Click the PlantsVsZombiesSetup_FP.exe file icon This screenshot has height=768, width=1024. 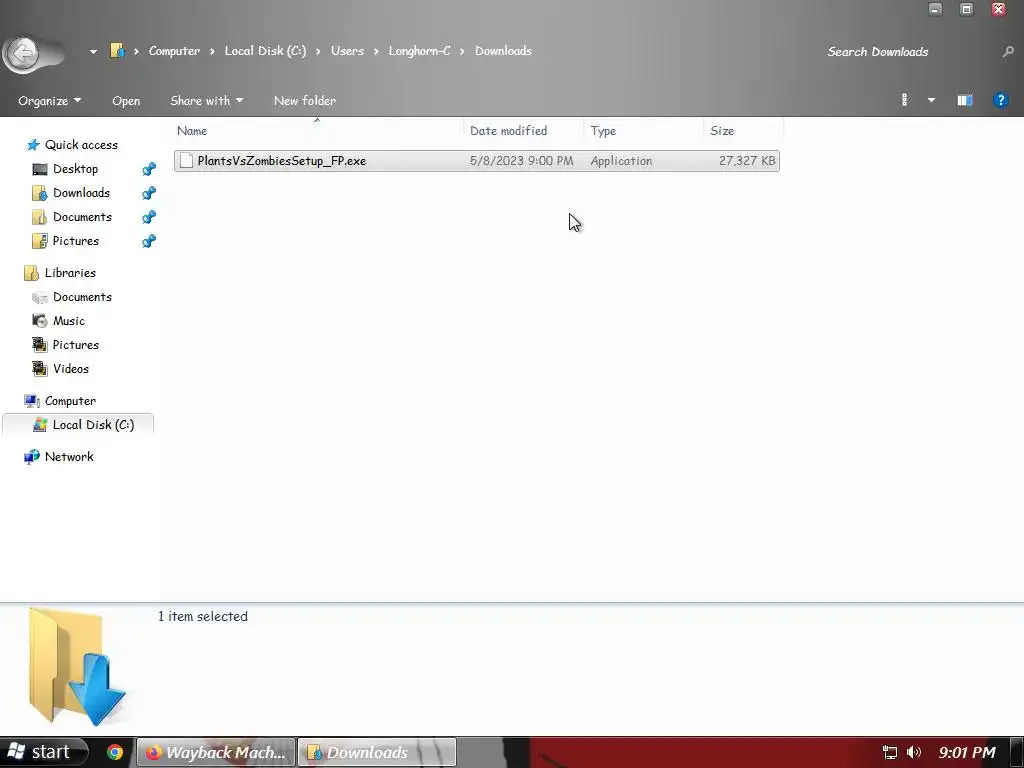(x=186, y=161)
